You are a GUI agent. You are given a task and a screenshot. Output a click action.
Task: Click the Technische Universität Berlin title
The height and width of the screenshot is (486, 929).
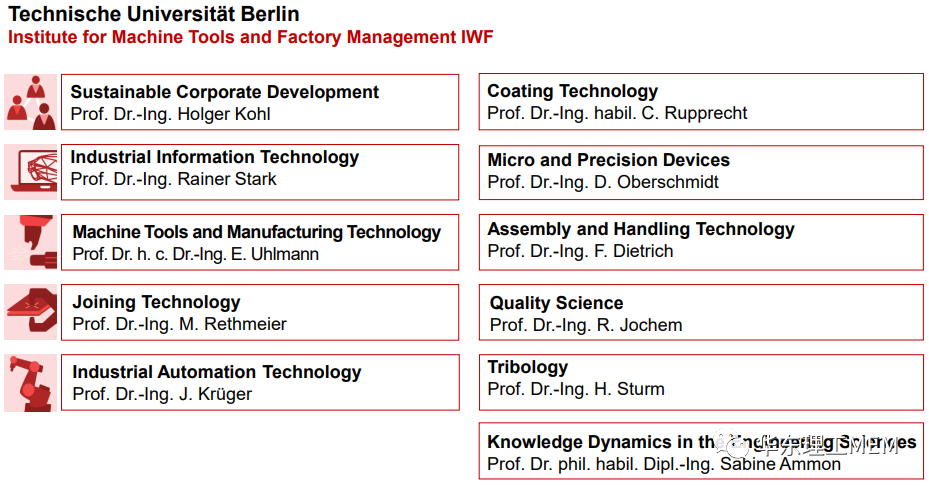point(154,14)
